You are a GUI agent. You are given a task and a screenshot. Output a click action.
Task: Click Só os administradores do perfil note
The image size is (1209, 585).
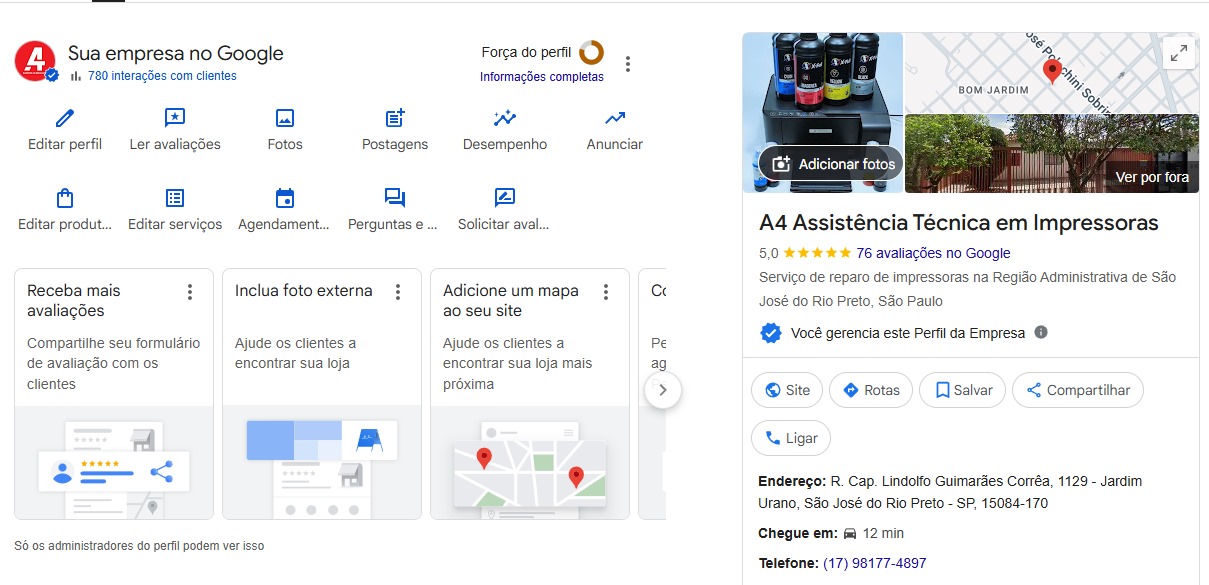[139, 546]
